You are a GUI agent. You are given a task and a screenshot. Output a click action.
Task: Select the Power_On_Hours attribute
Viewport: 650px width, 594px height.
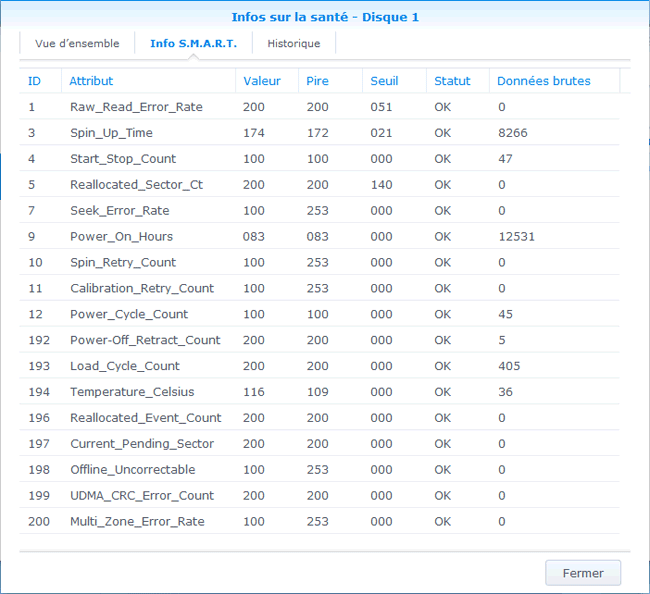pos(121,236)
